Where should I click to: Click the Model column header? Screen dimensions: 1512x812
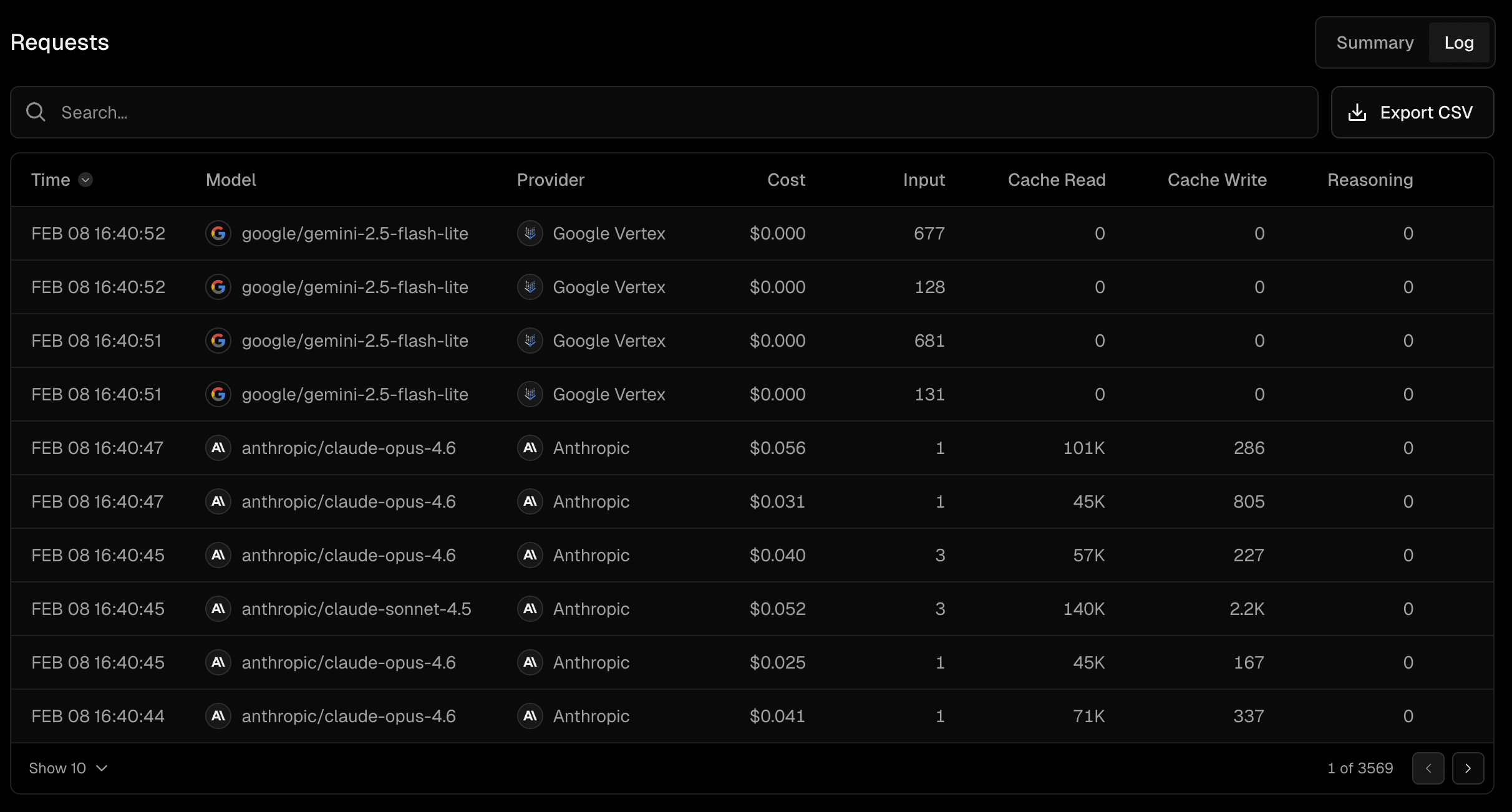click(231, 180)
